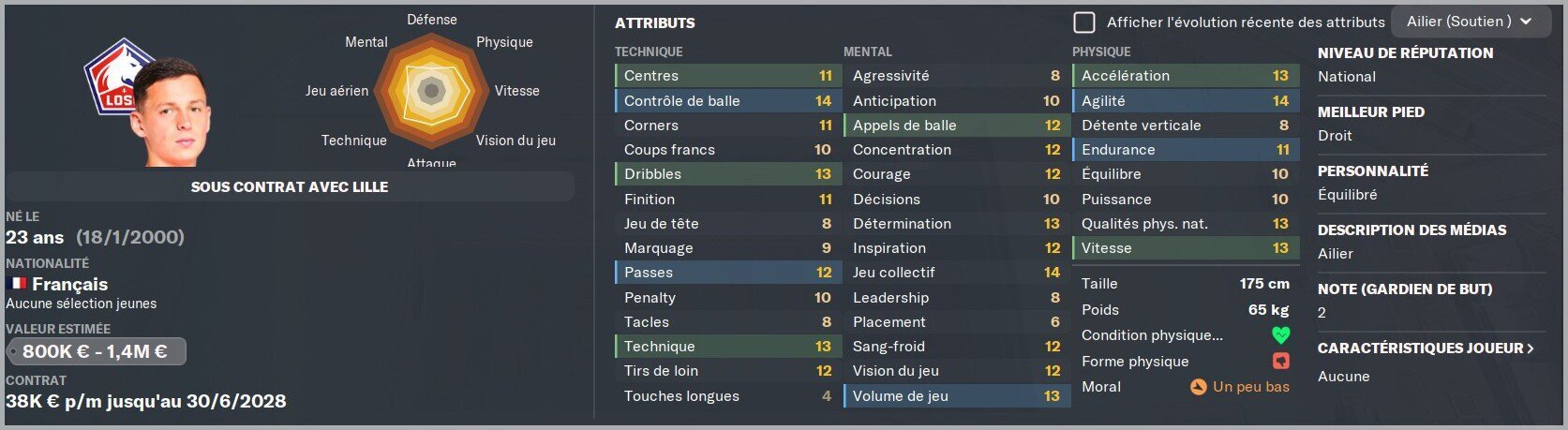Click the green heart condition physique icon
This screenshot has width=1568, height=430.
pos(1281,334)
